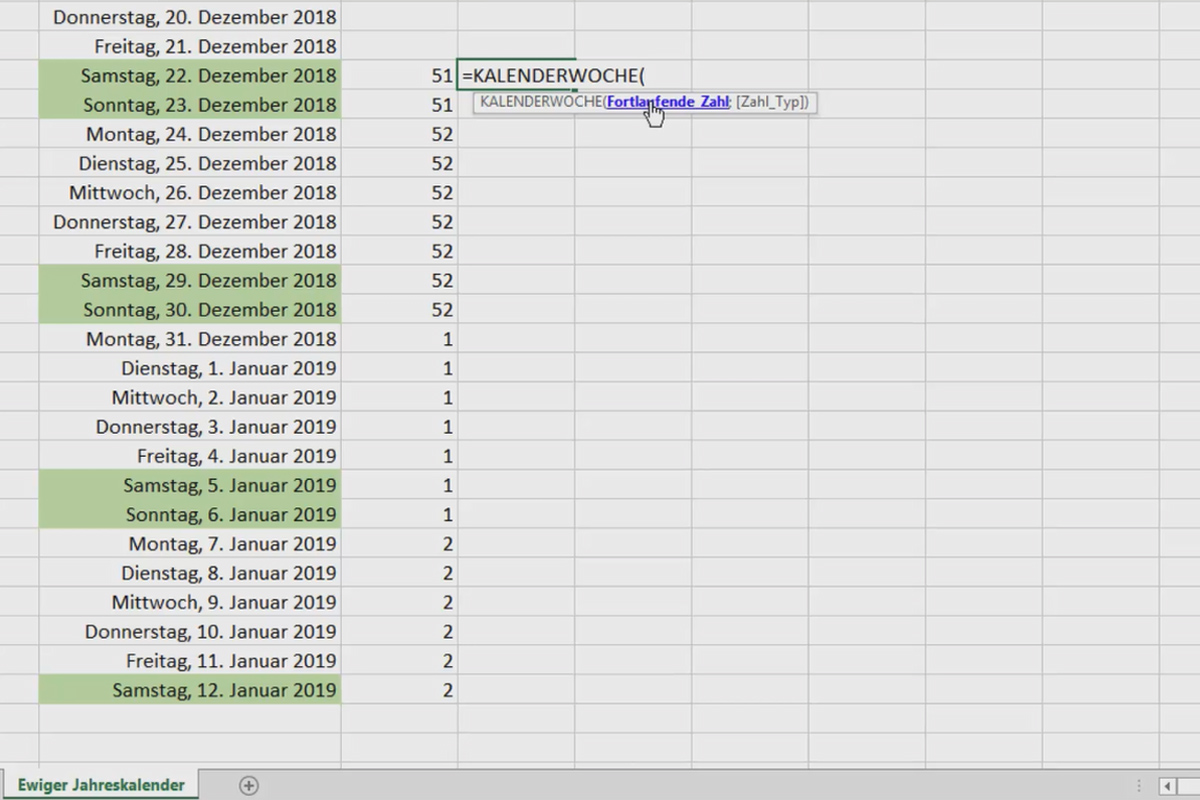Select cell Sonntag, 6. Januar 2019
Image resolution: width=1200 pixels, height=800 pixels.
[190, 515]
